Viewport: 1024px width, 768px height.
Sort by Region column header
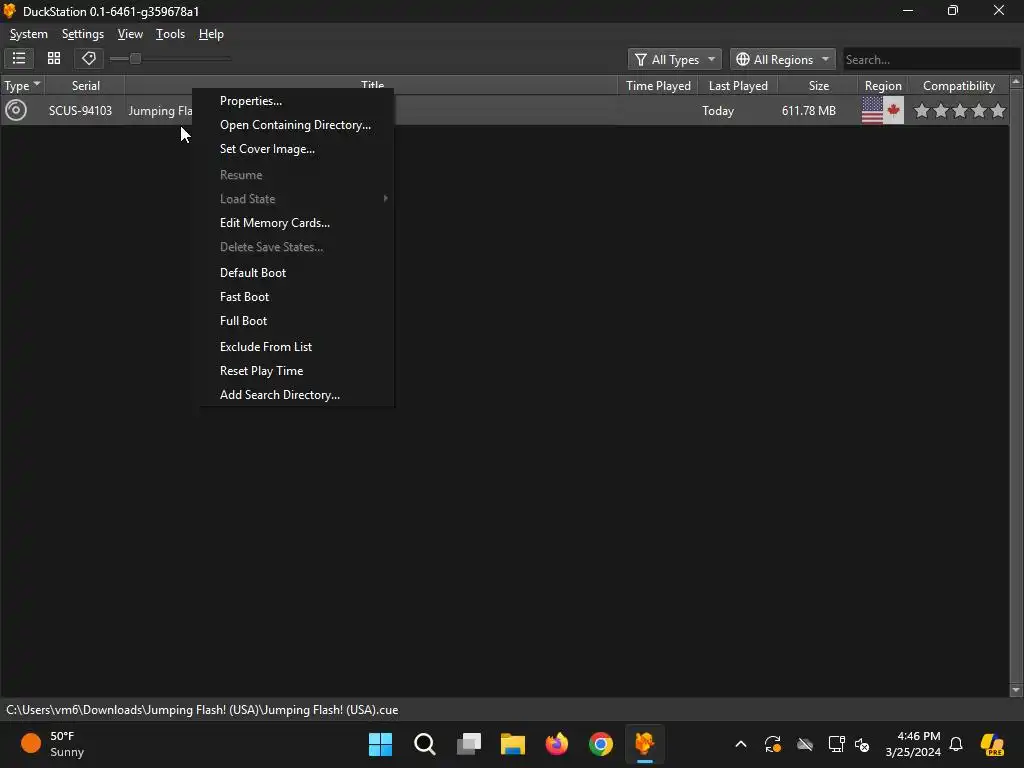point(883,86)
